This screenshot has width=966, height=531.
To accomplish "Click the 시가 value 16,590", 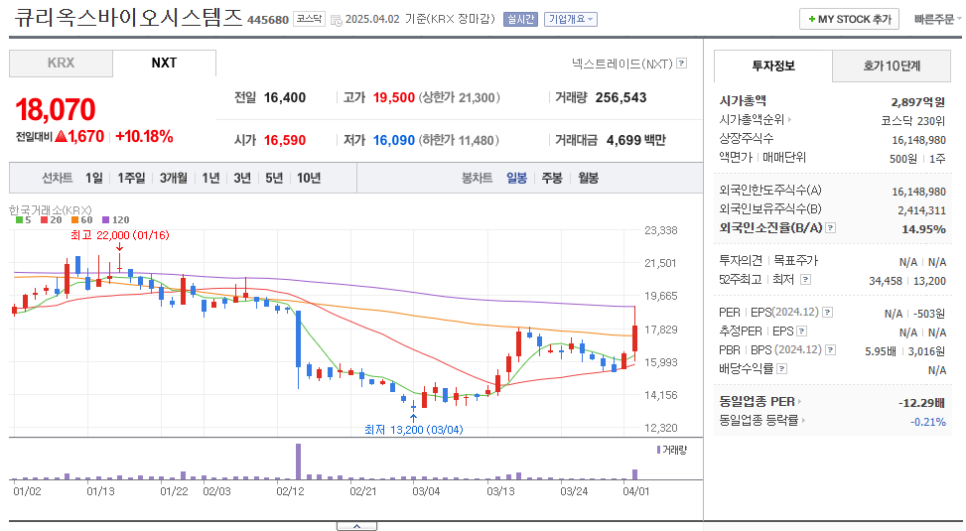I will click(285, 140).
